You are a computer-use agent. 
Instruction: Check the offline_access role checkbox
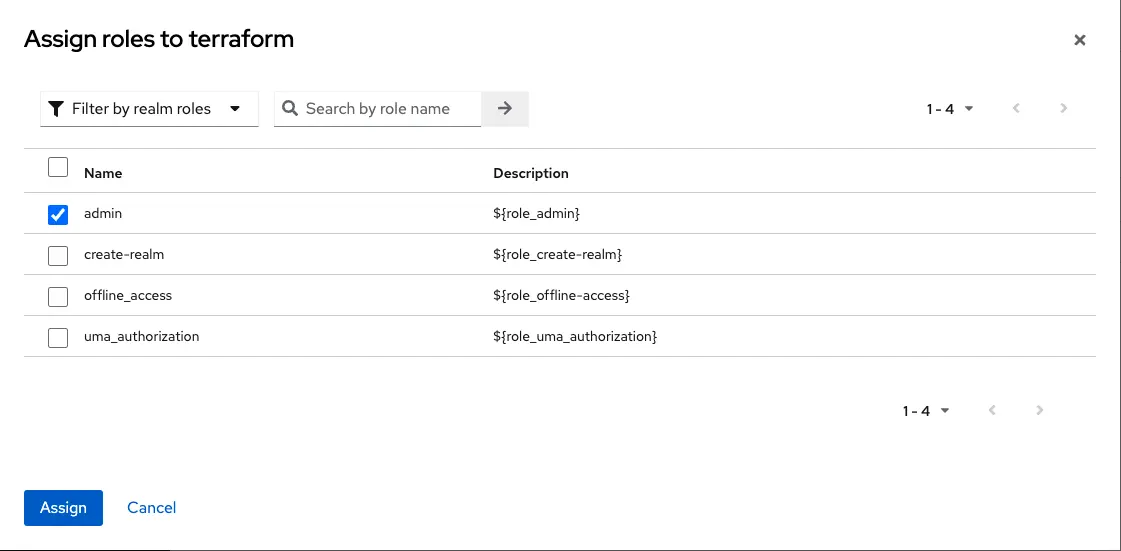58,296
